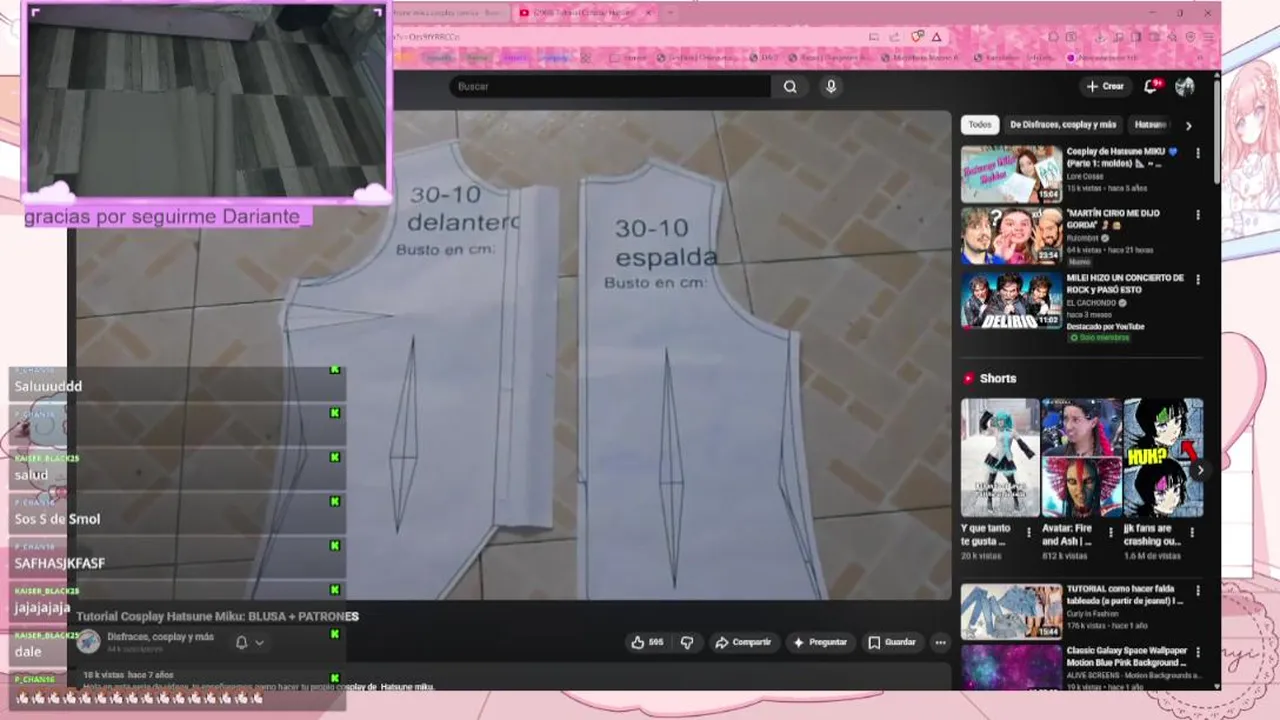This screenshot has width=1280, height=720.
Task: Open the subscription bell notification dropdown
Action: pos(249,642)
